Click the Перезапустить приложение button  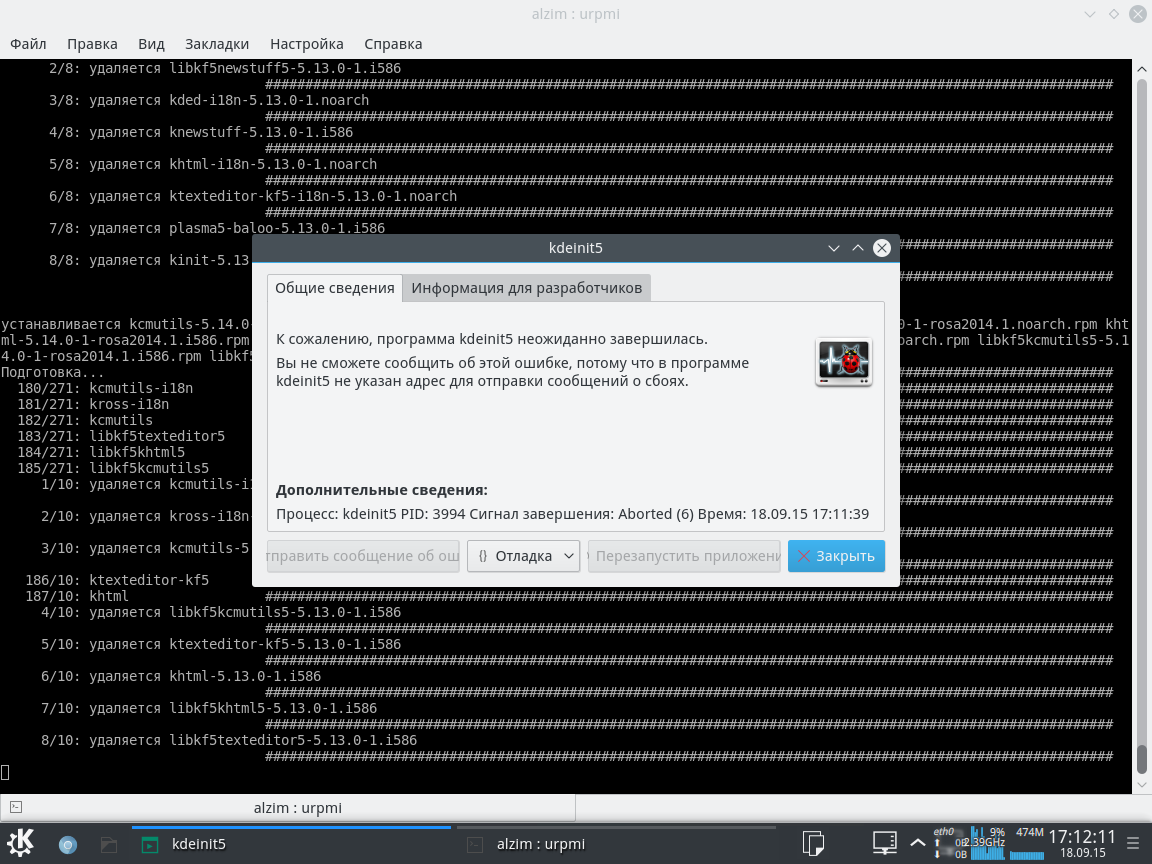coord(684,556)
